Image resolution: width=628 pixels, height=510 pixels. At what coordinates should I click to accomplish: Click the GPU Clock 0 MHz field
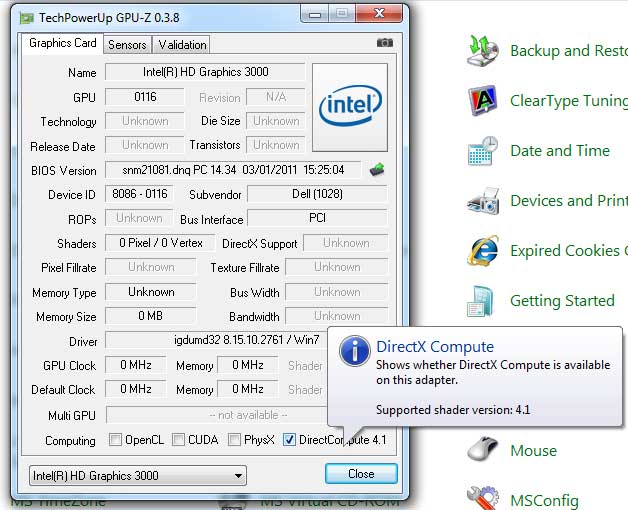point(135,365)
